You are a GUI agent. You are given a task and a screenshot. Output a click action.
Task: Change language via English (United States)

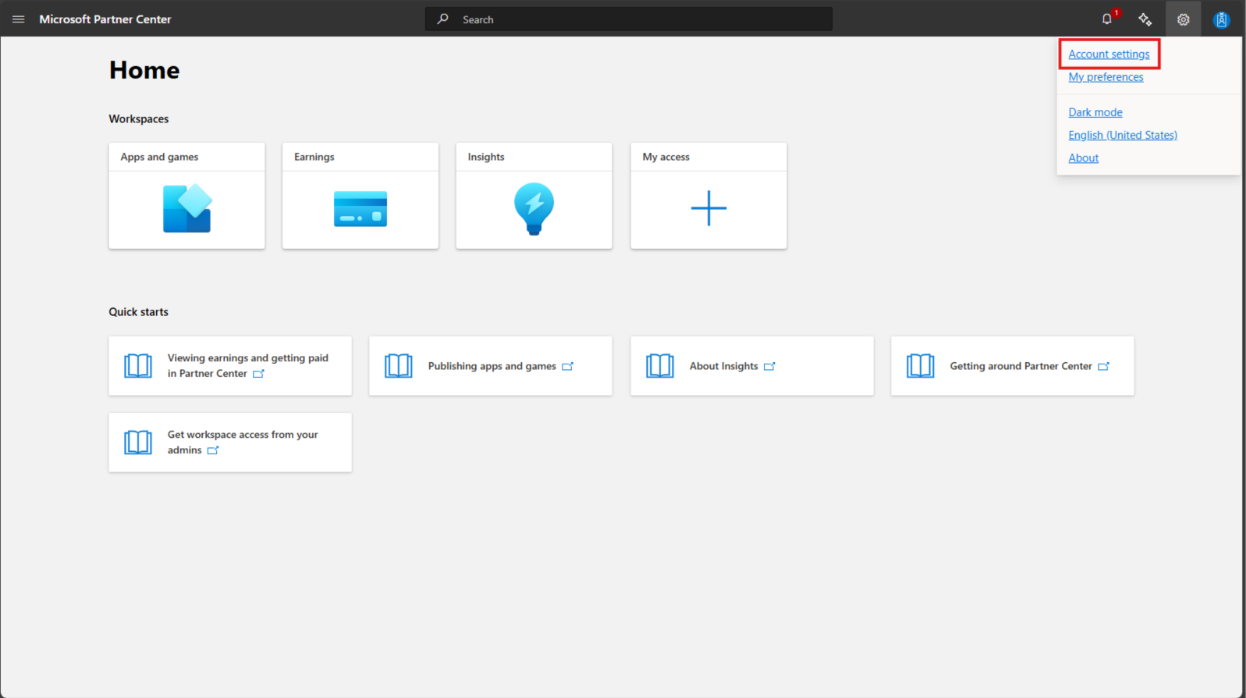[x=1122, y=134]
